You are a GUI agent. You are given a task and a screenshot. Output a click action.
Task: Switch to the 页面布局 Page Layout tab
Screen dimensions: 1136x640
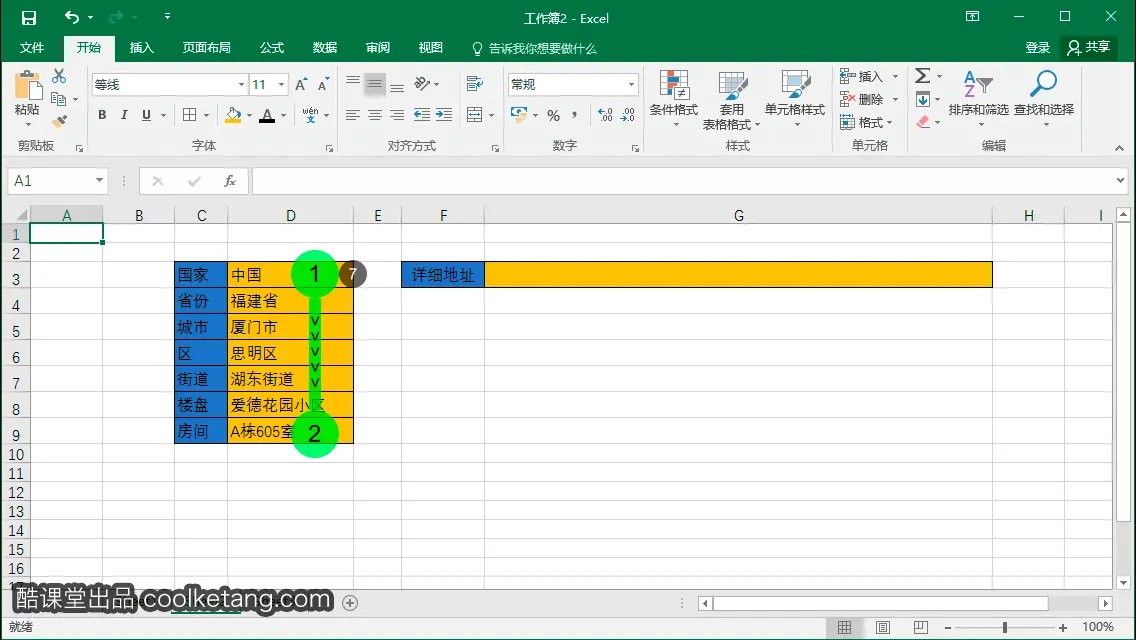[x=206, y=48]
